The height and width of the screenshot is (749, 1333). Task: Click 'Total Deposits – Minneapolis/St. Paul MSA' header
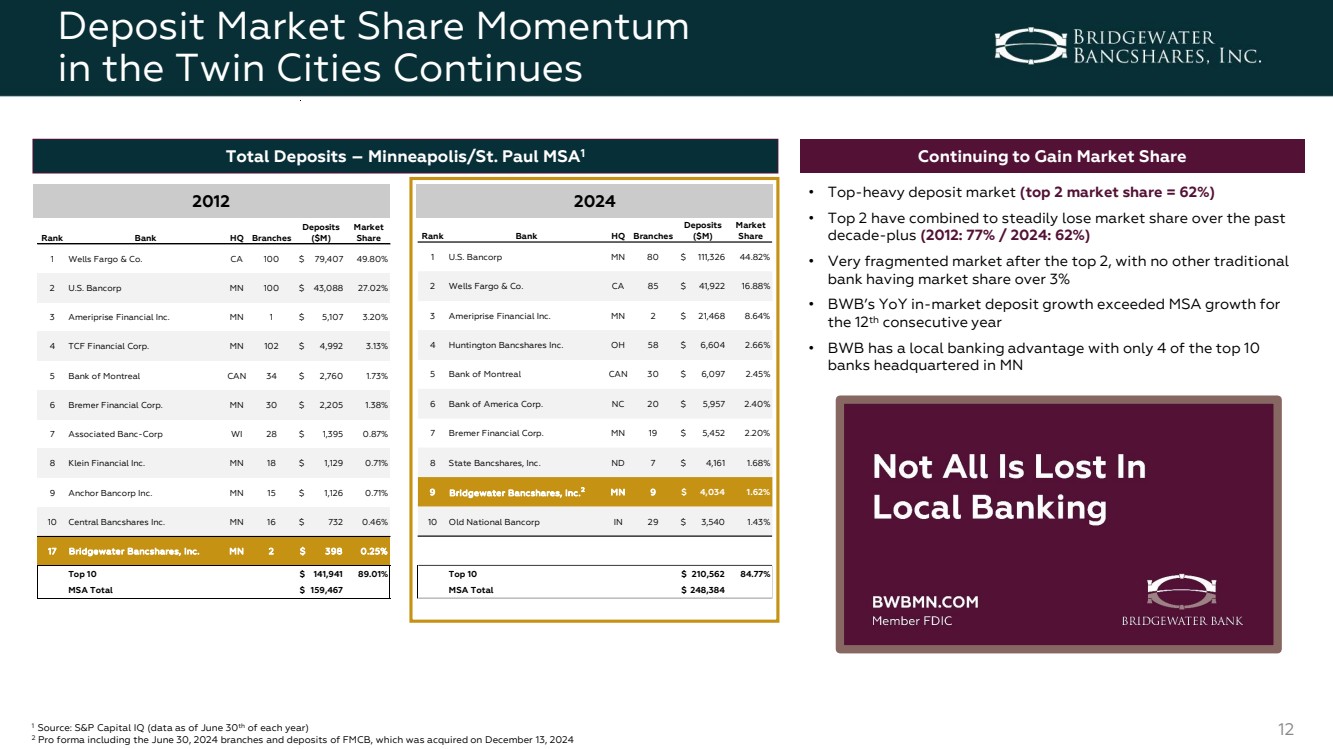(405, 156)
